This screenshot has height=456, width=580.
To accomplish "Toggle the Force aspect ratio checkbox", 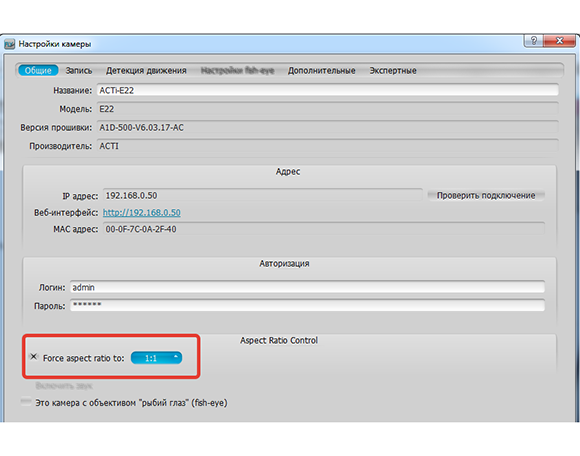I will [34, 357].
